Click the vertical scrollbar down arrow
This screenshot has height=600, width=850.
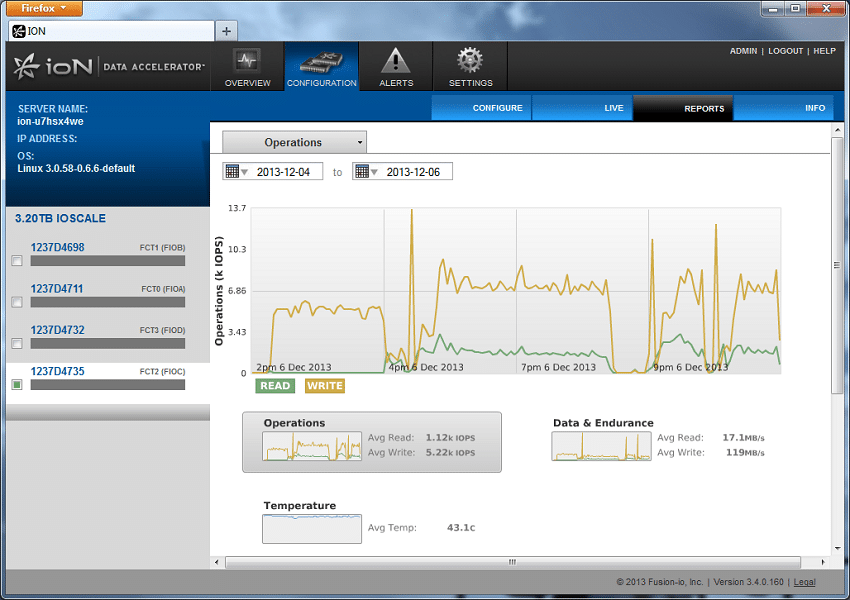[838, 549]
